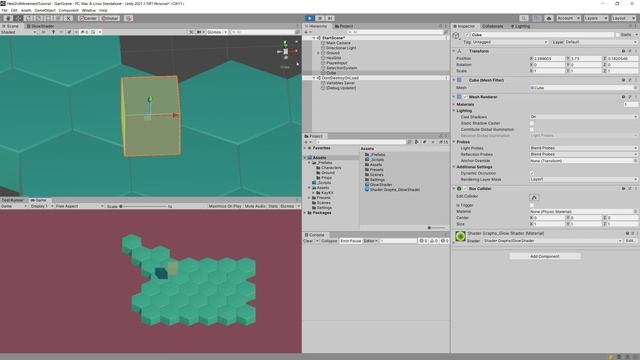This screenshot has height=360, width=640.
Task: Open the Box Collider help icon
Action: coord(623,189)
